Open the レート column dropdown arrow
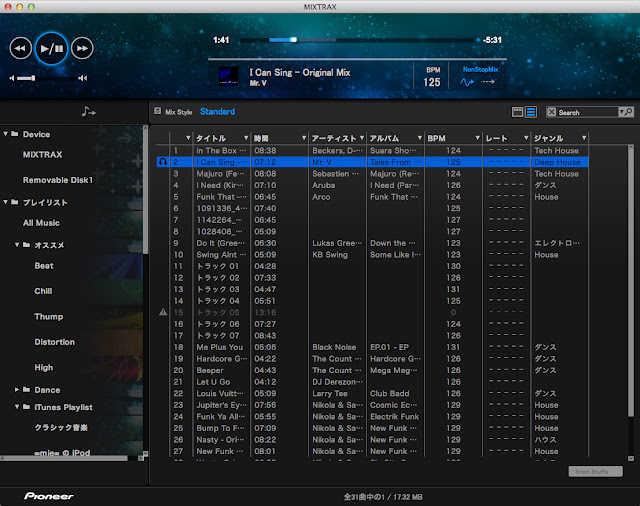 coord(526,138)
